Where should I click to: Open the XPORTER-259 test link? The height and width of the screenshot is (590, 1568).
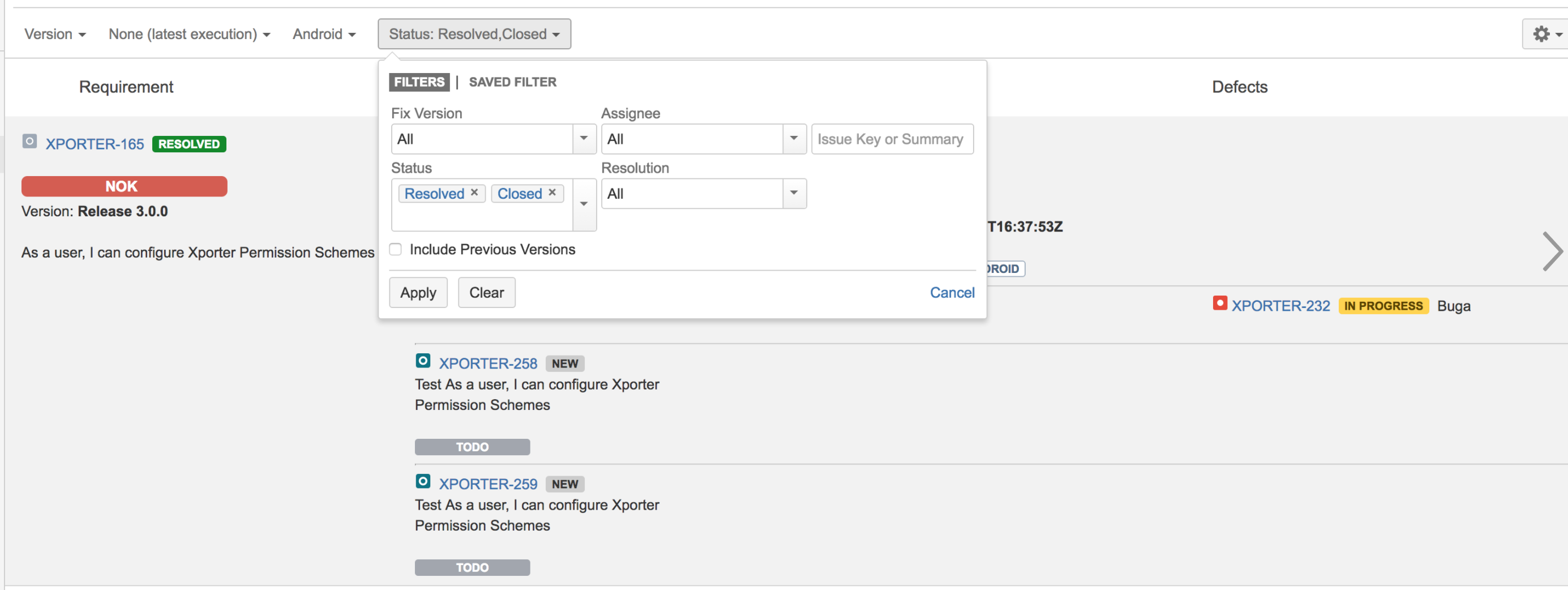(488, 484)
